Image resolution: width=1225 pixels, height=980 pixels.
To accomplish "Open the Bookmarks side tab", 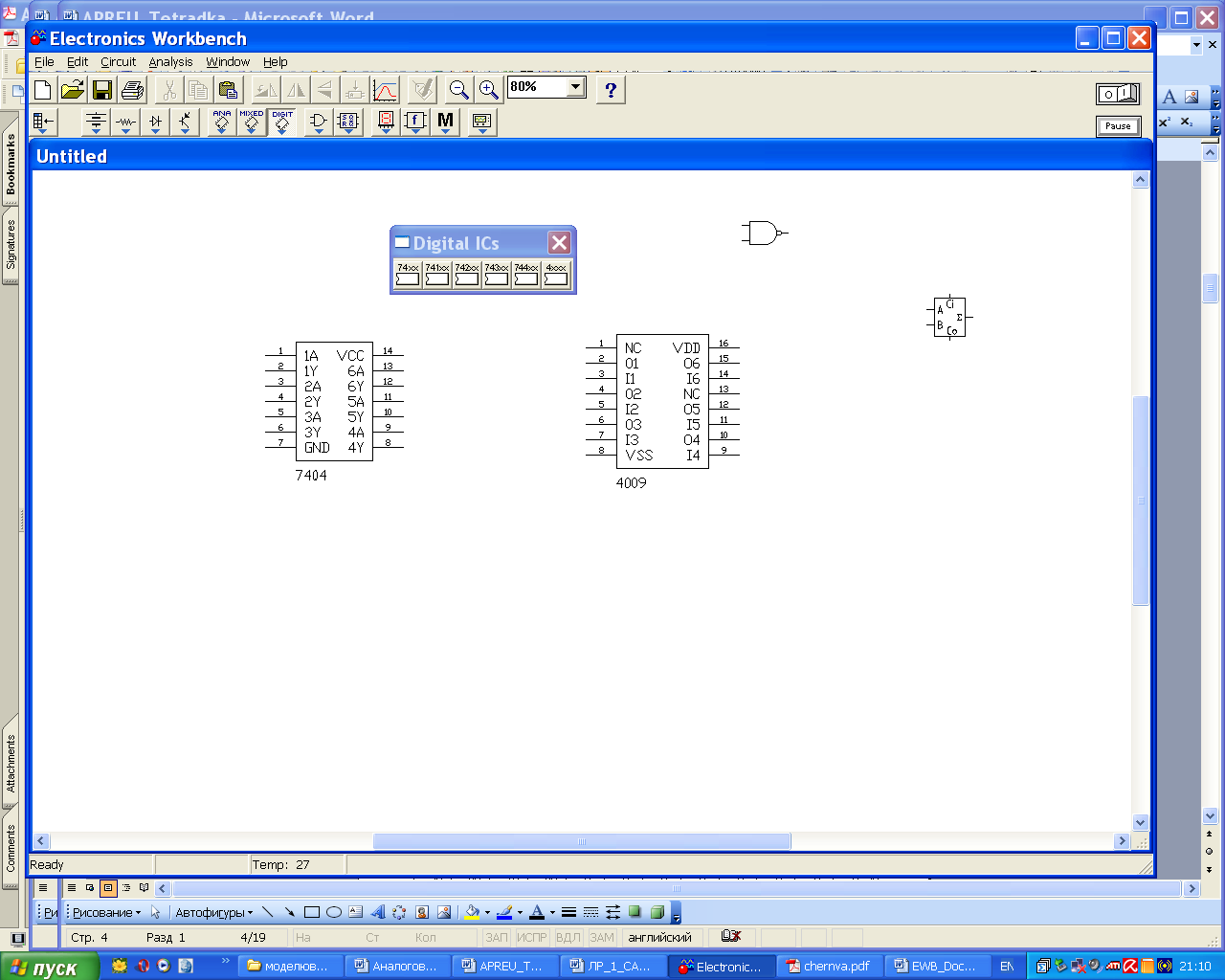I will click(x=11, y=165).
